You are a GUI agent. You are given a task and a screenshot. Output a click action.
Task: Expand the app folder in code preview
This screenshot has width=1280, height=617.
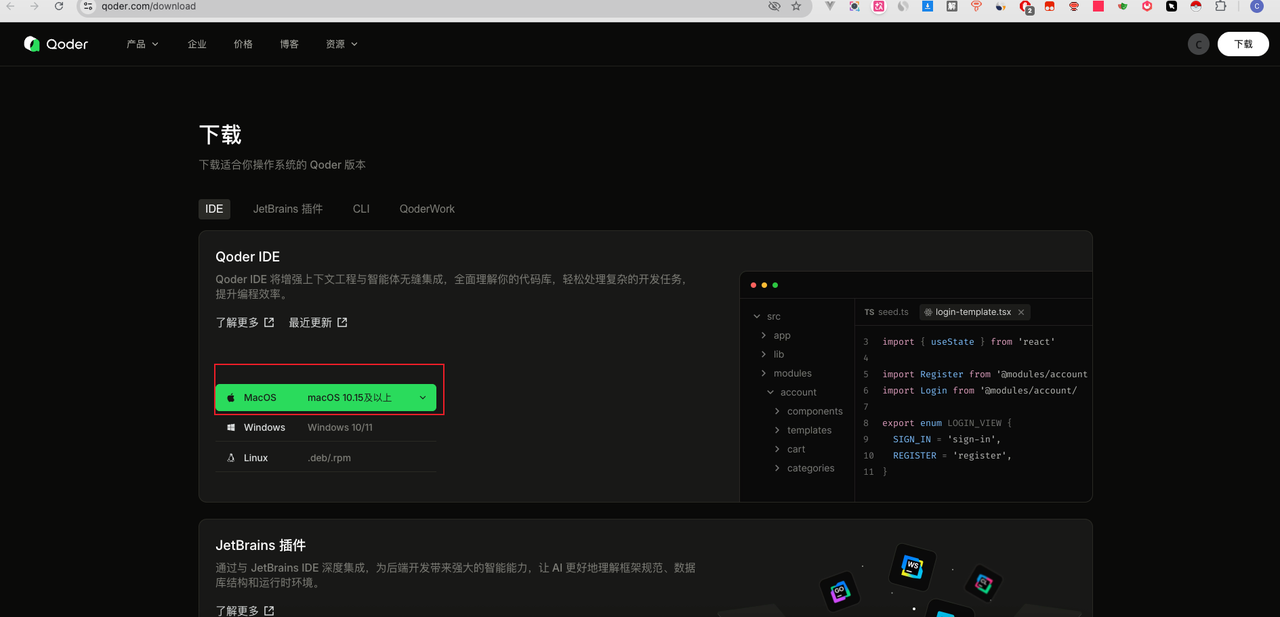(x=776, y=335)
